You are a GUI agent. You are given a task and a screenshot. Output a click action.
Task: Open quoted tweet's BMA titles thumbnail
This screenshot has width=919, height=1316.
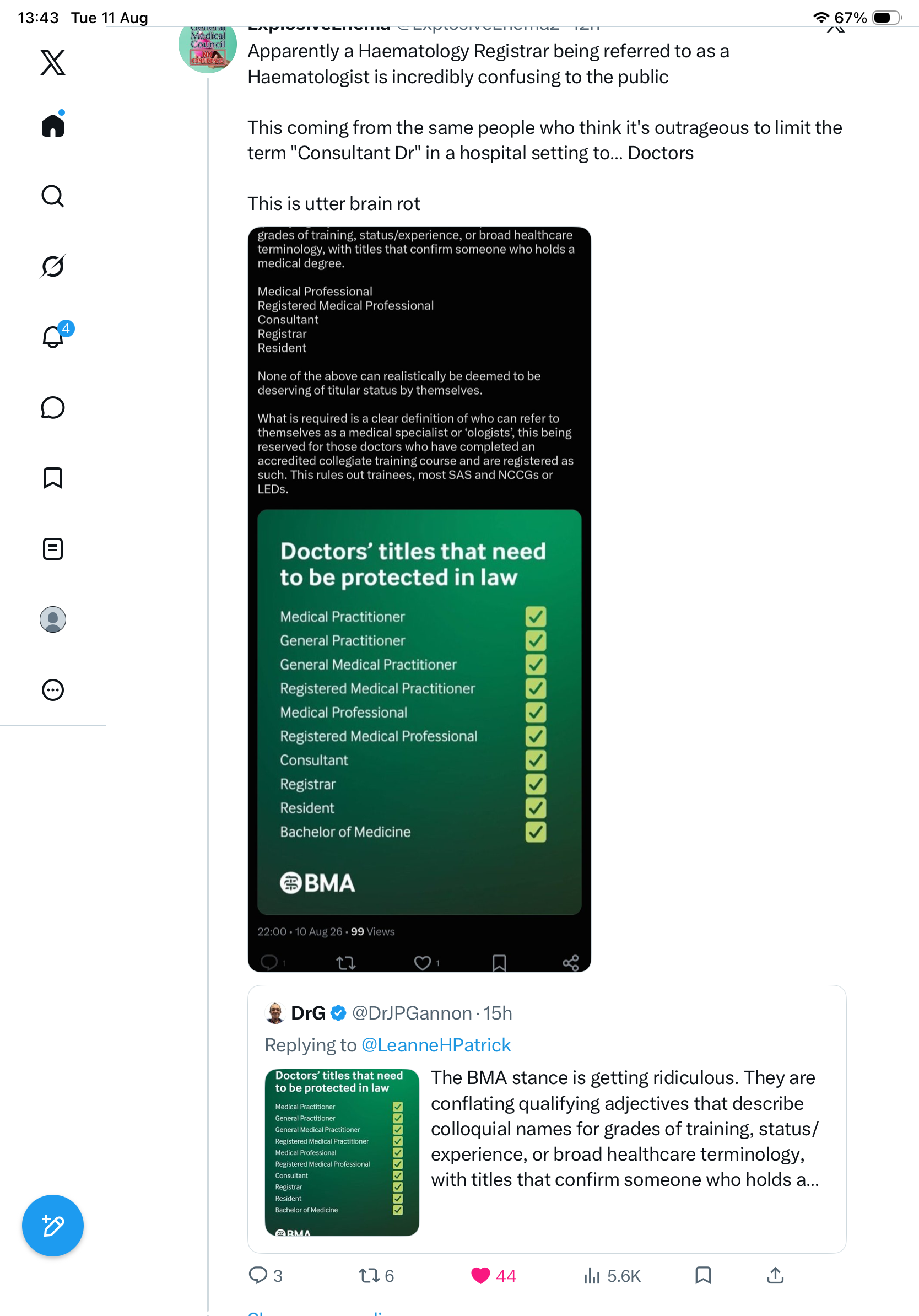pos(342,1152)
